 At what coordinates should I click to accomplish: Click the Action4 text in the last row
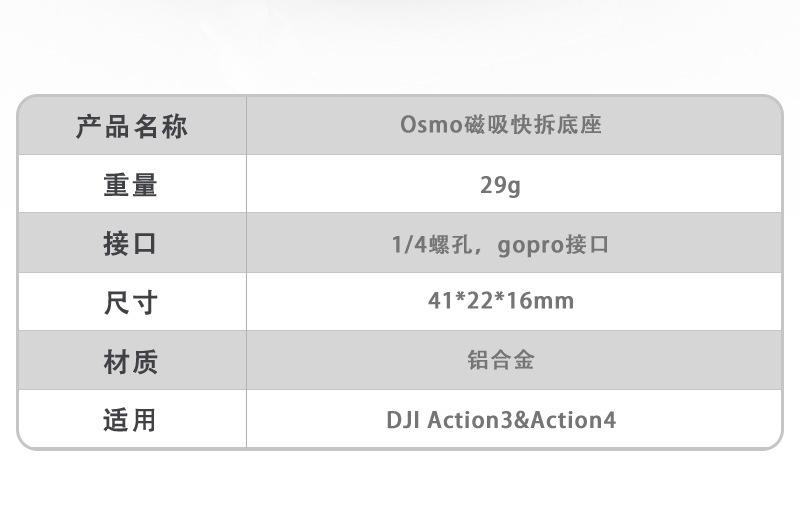click(x=573, y=419)
